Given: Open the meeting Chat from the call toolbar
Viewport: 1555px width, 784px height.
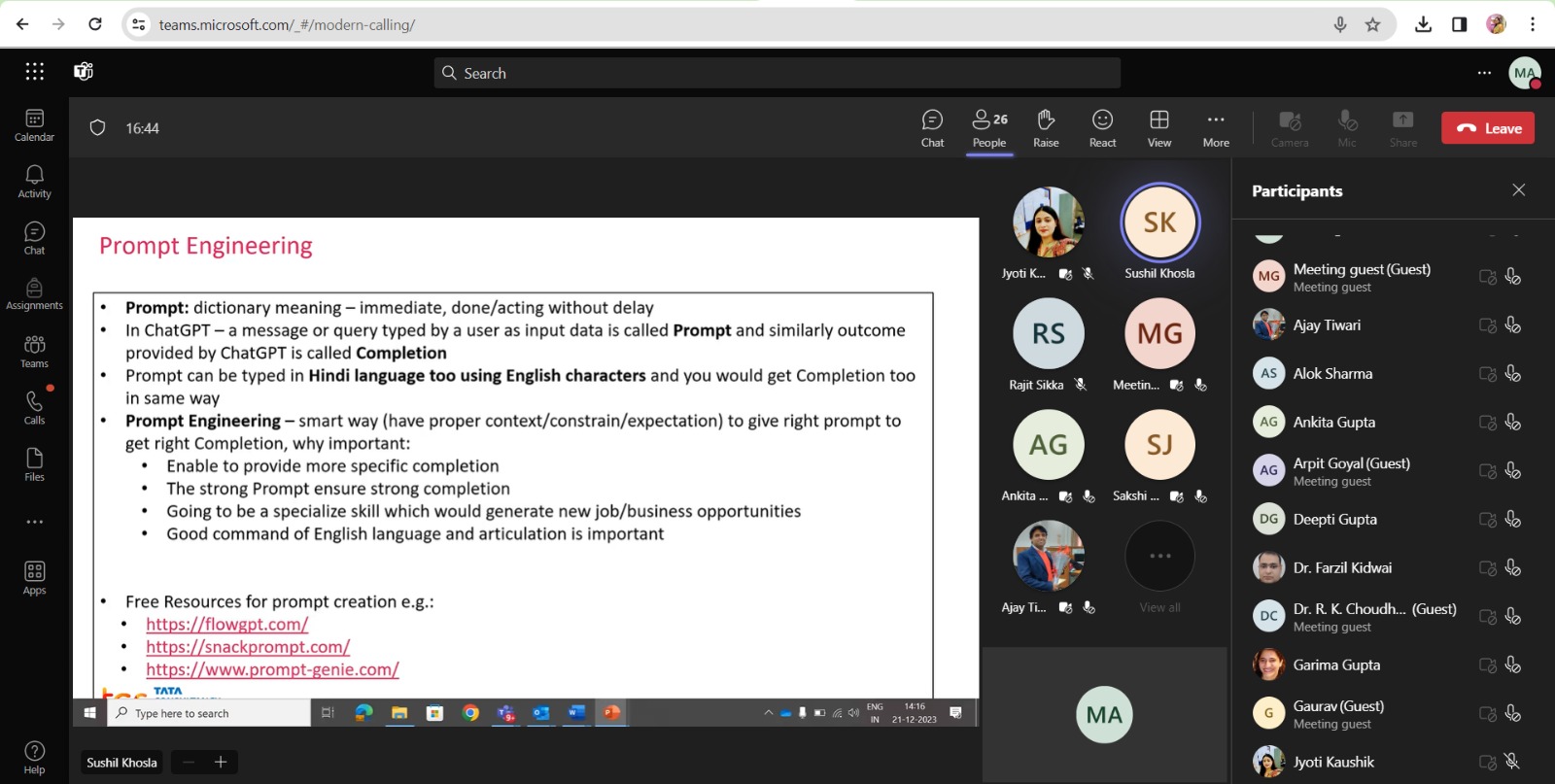Looking at the screenshot, I should point(932,128).
